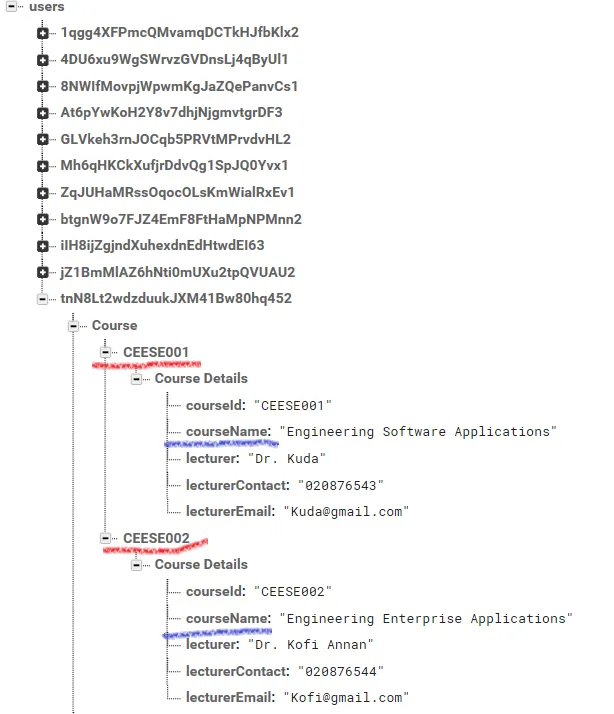Click Course Details label under CEESE001
This screenshot has width=614, height=714.
(x=201, y=378)
